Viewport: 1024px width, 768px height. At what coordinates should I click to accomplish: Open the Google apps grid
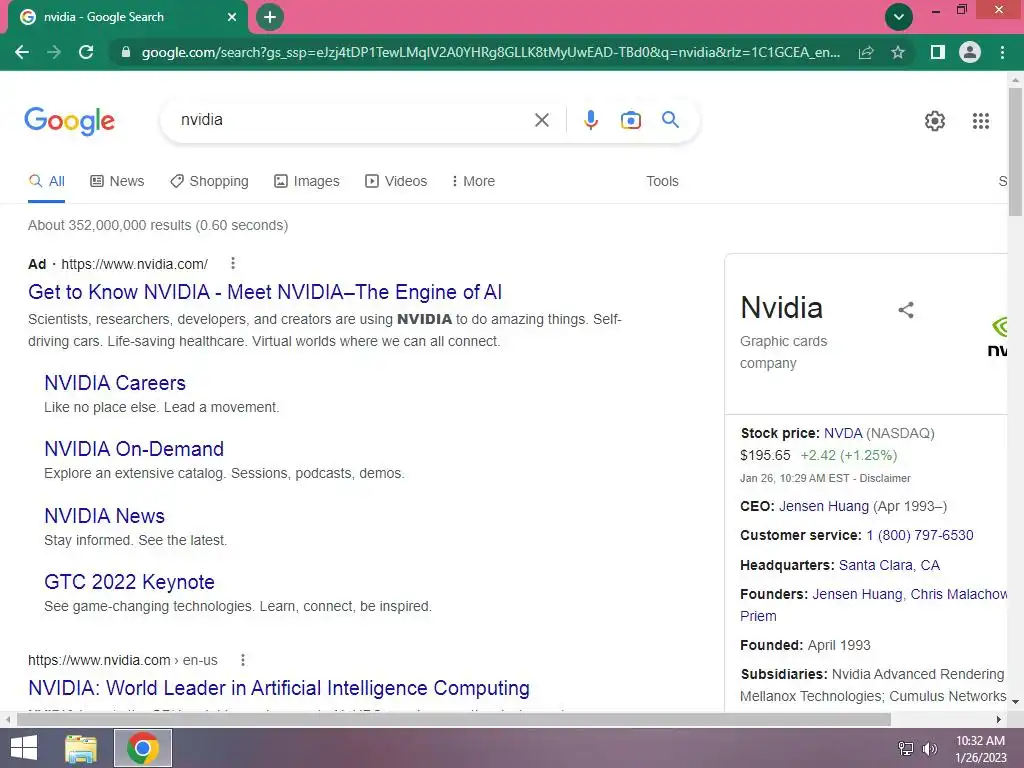(x=980, y=121)
